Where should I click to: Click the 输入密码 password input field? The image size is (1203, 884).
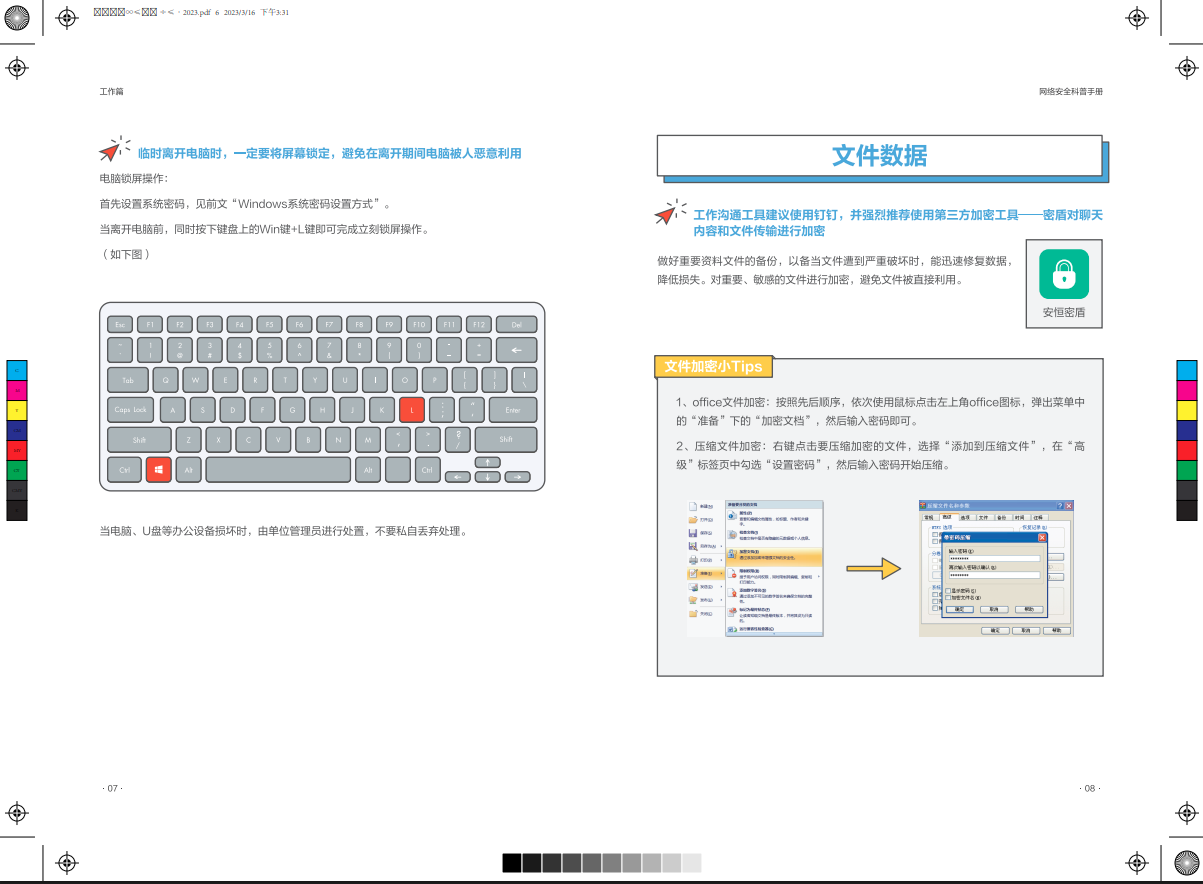click(x=993, y=558)
